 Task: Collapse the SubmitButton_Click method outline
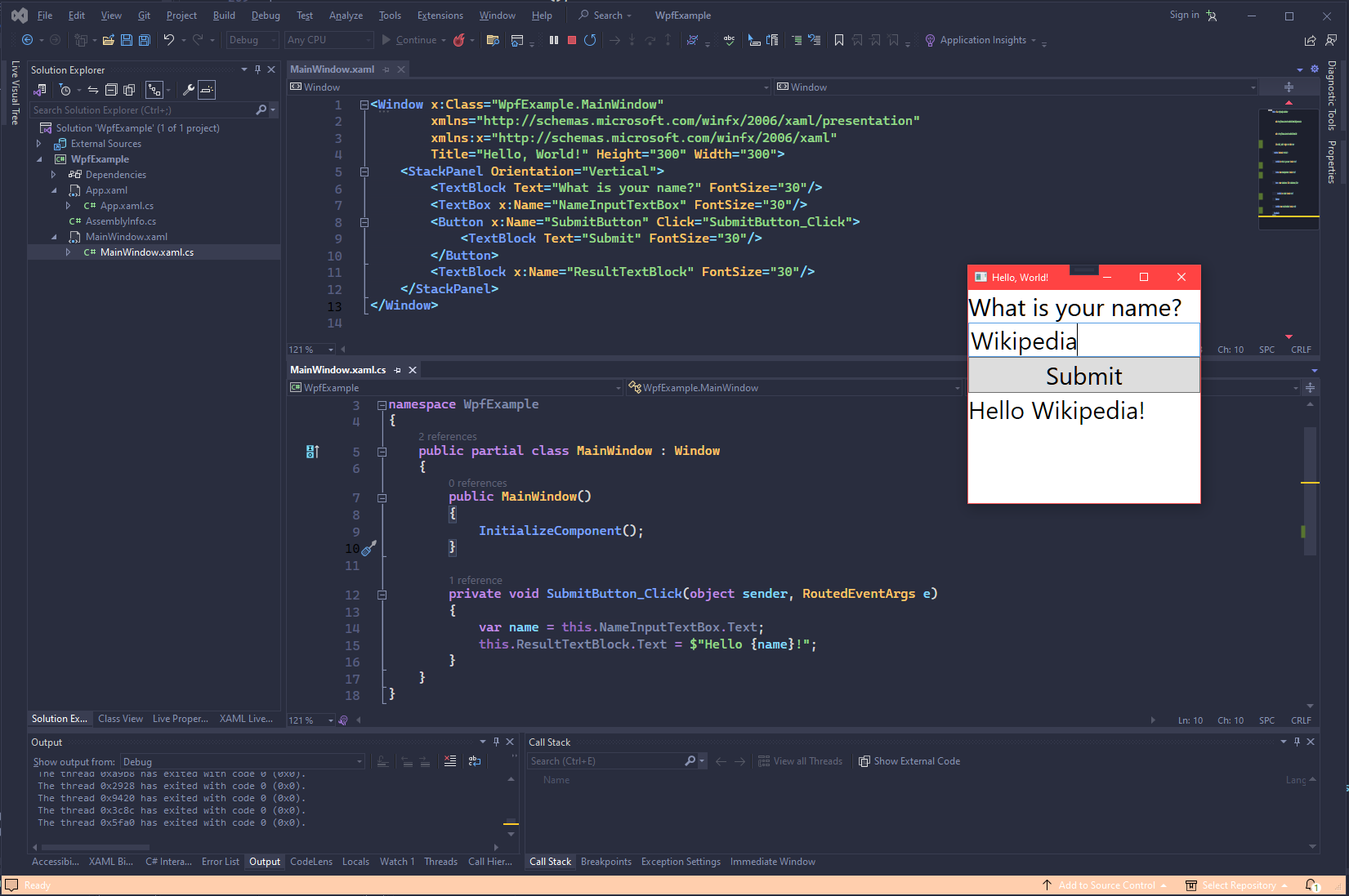pyautogui.click(x=382, y=595)
